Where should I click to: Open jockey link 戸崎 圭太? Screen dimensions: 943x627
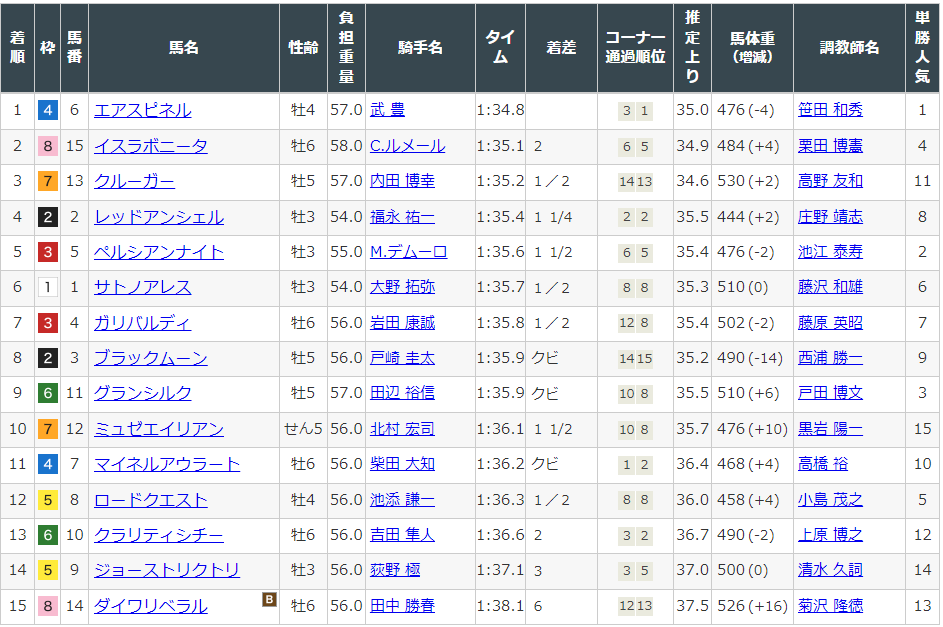(x=402, y=358)
